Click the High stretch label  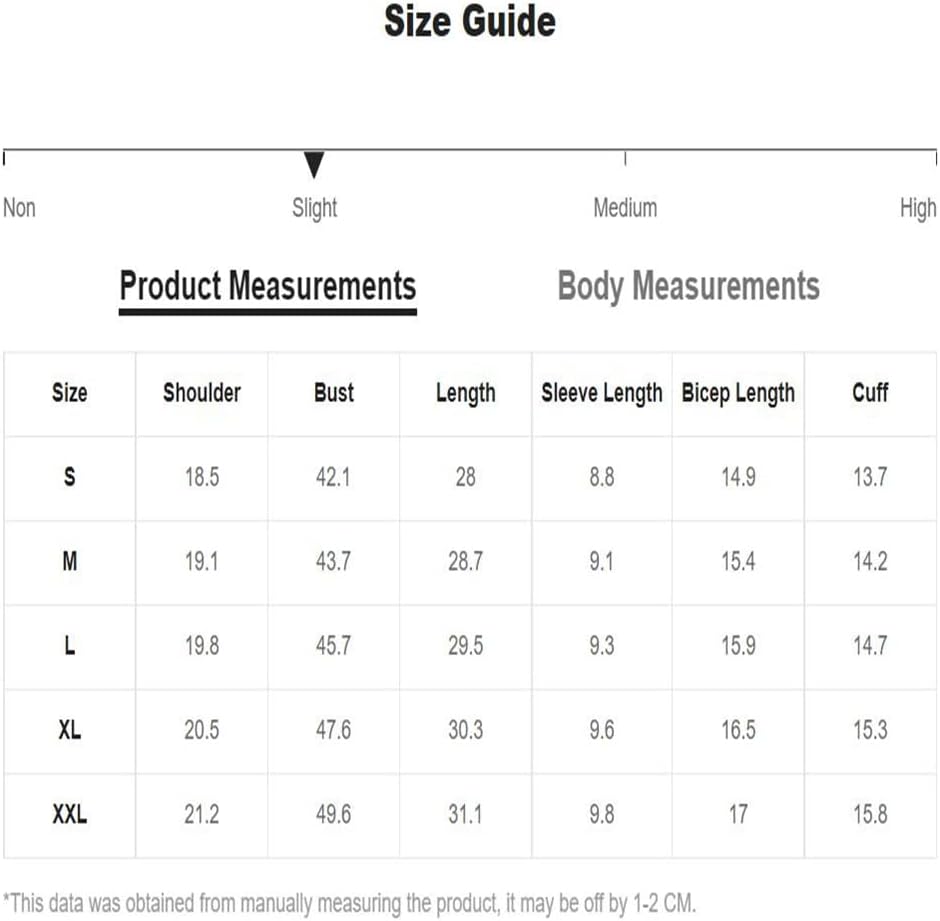pyautogui.click(x=918, y=209)
